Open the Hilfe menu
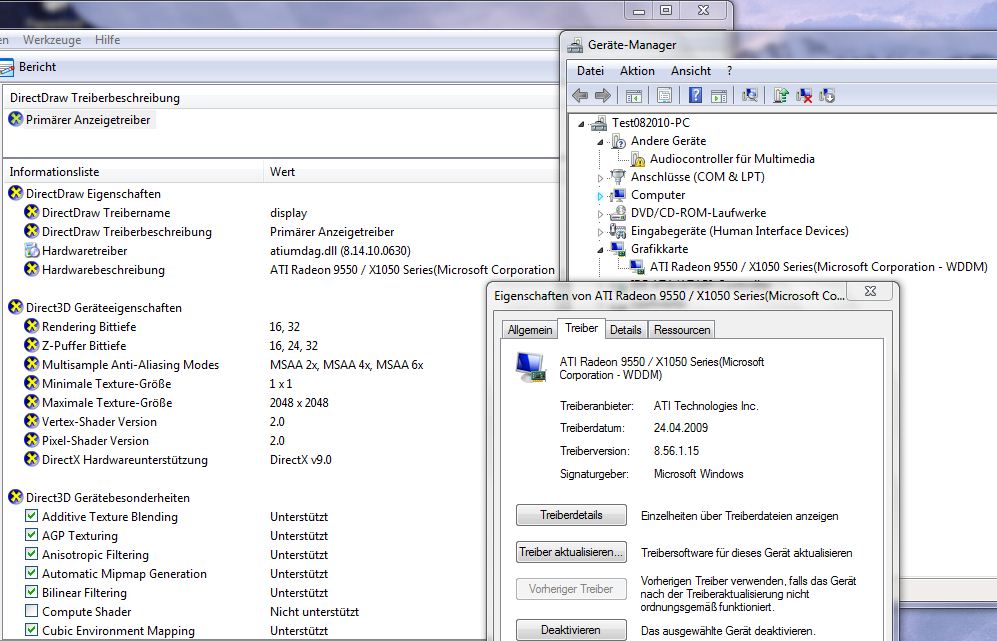Image resolution: width=997 pixels, height=641 pixels. pyautogui.click(x=107, y=39)
